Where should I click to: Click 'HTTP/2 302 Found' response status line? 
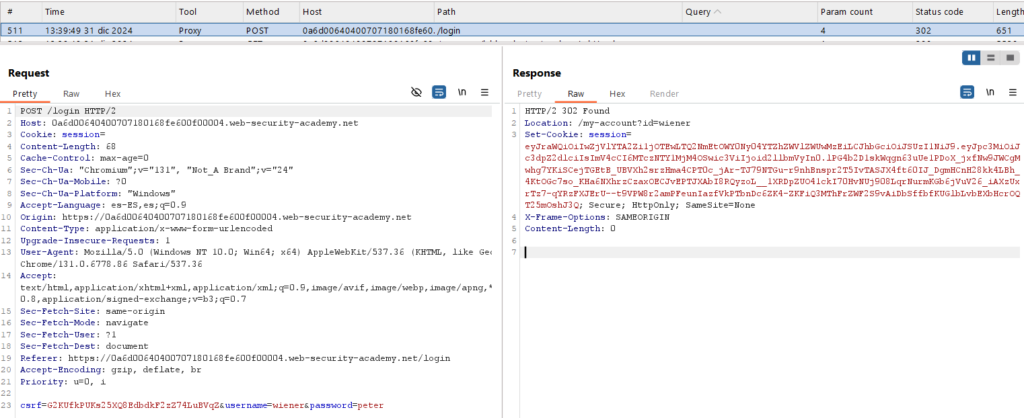tap(568, 111)
